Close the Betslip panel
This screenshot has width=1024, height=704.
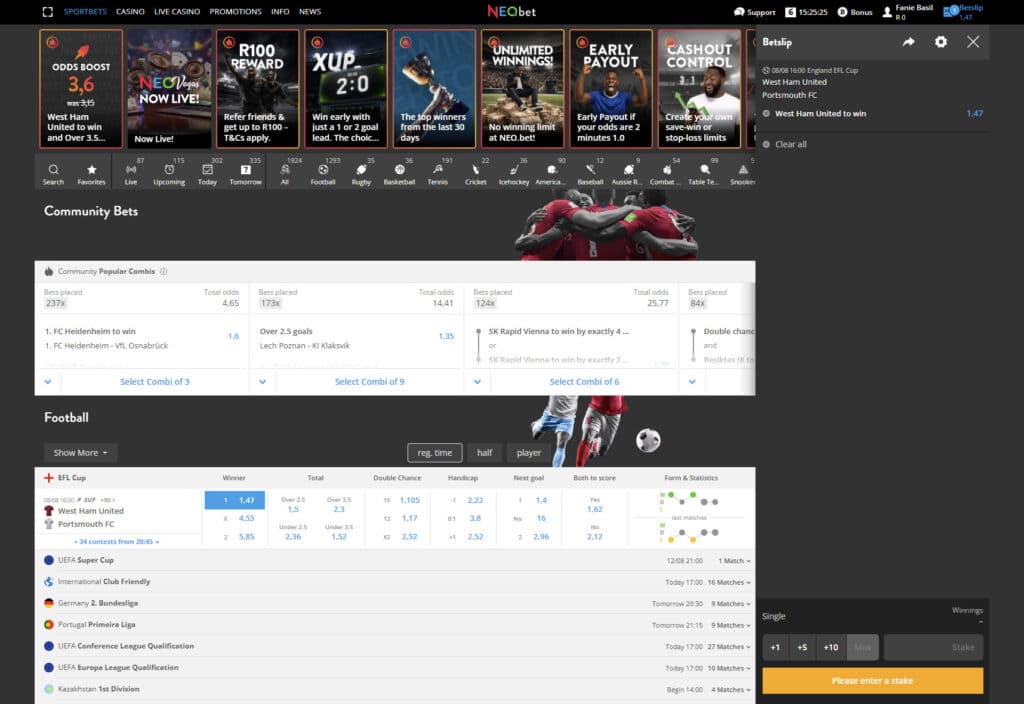tap(973, 42)
